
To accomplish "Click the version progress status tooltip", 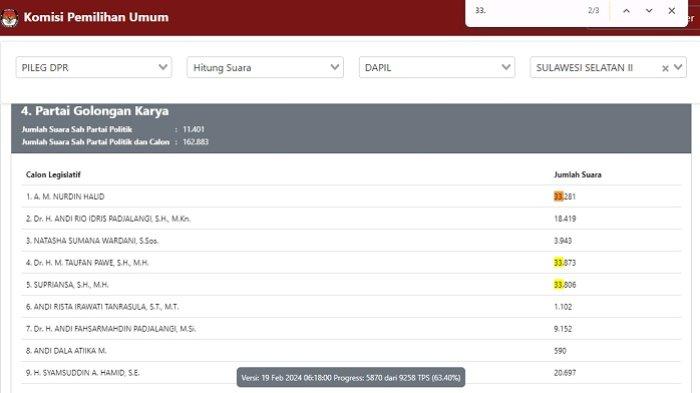I will click(x=351, y=377).
